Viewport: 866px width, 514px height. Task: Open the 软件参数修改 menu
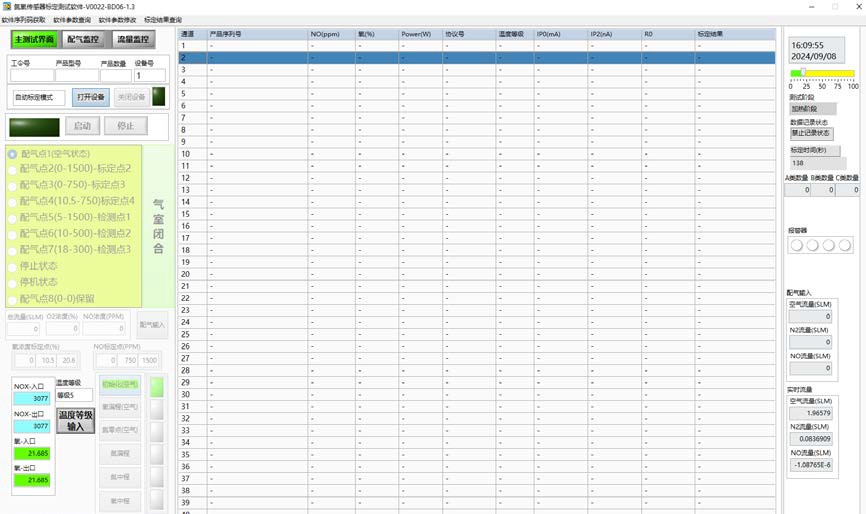point(117,20)
